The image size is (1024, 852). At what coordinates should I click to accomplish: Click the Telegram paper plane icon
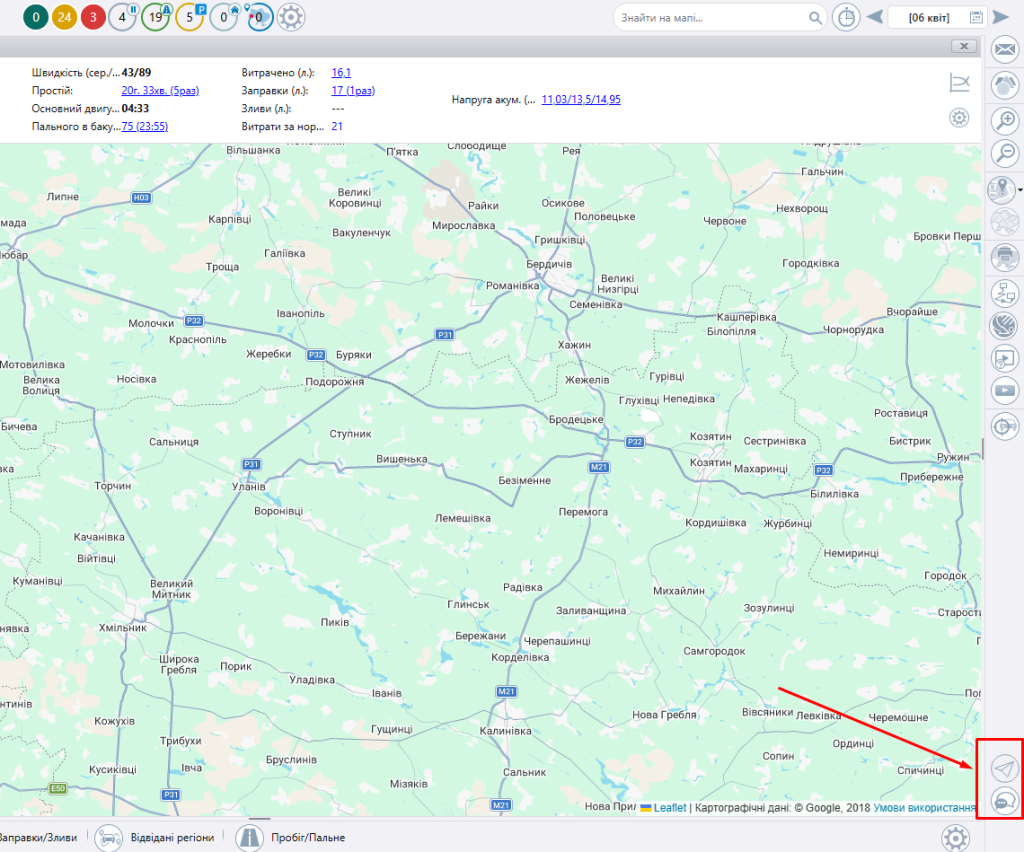coord(1004,768)
